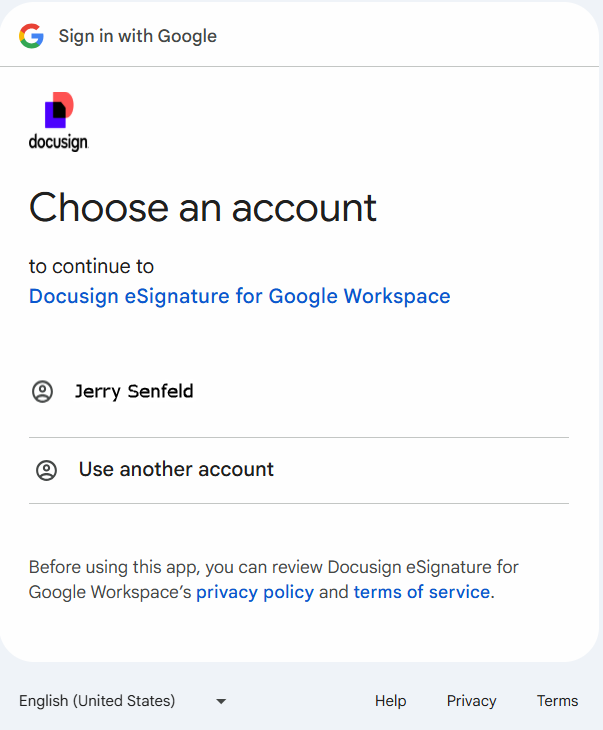This screenshot has width=603, height=730.
Task: Click the "Choose an account" heading
Action: pos(203,207)
